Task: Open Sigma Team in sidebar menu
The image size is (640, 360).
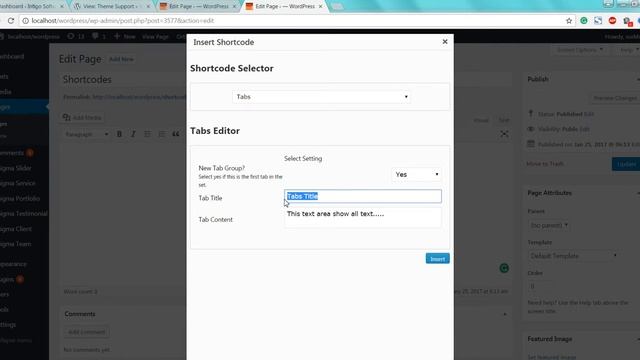Action: pyautogui.click(x=16, y=244)
